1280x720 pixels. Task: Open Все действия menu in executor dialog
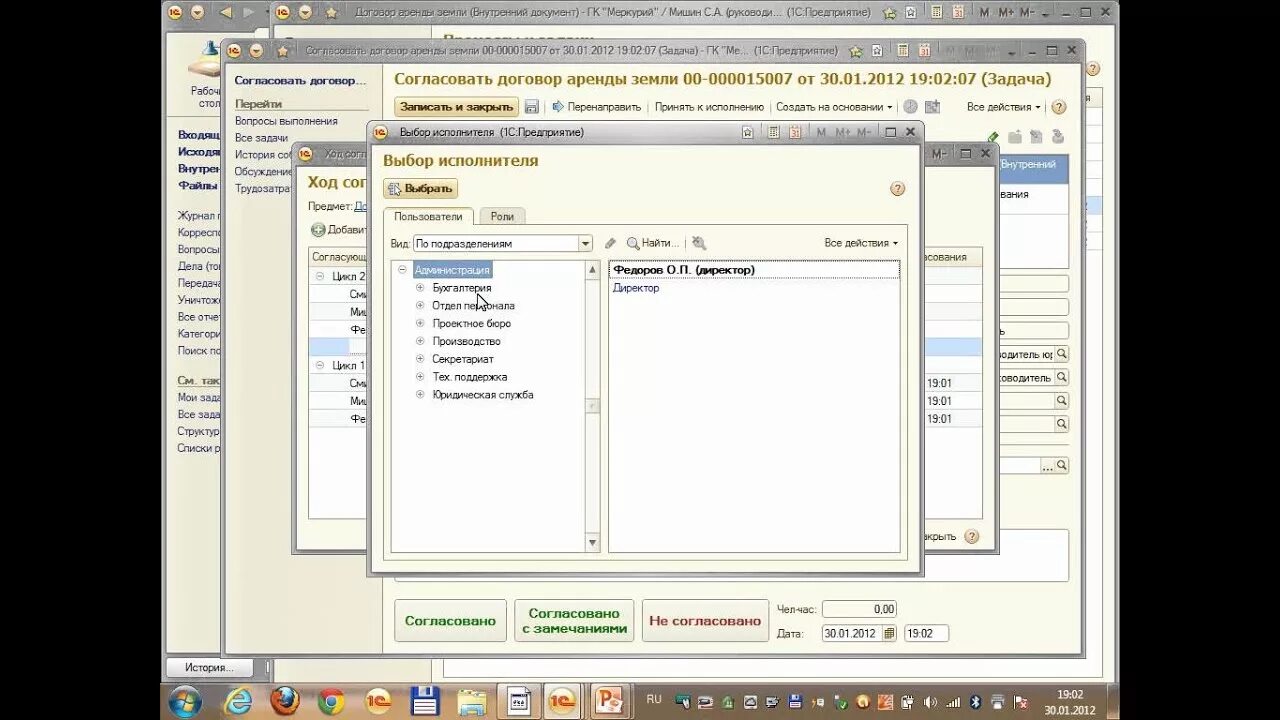click(x=861, y=243)
